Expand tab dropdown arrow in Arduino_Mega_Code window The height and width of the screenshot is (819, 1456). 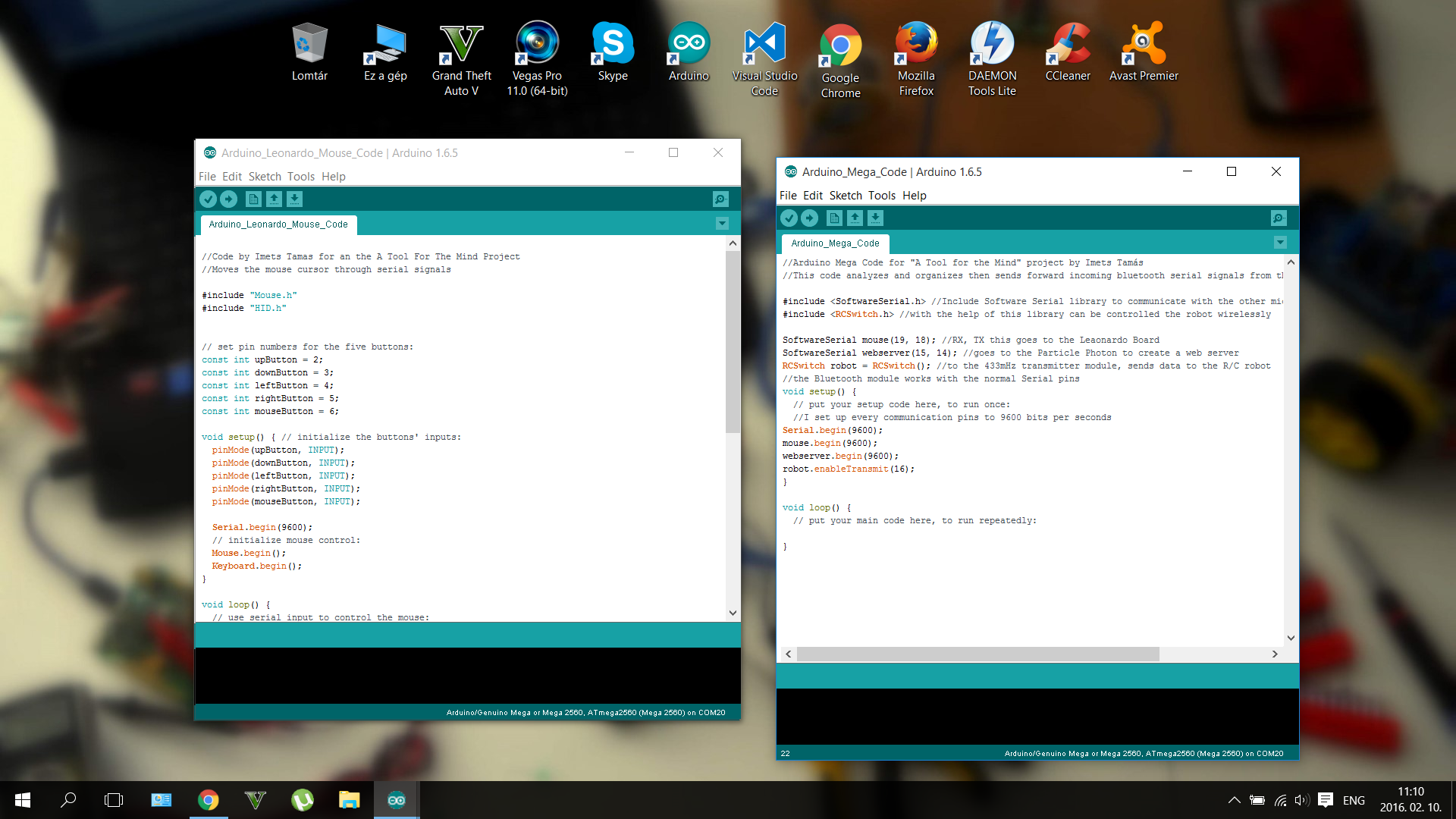pyautogui.click(x=1280, y=243)
